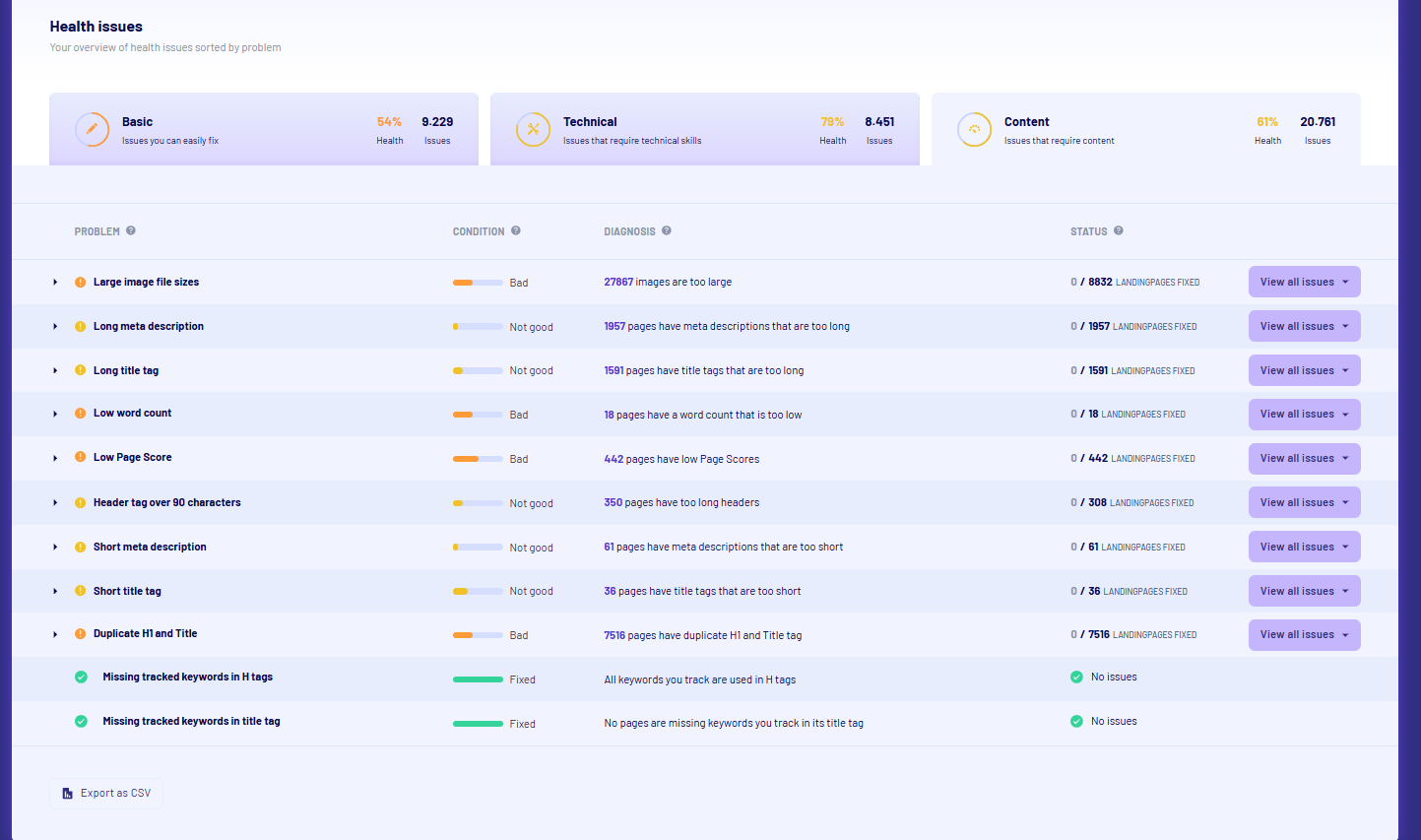Click the Content card circle icon
This screenshot has height=840, width=1421.
(x=974, y=129)
